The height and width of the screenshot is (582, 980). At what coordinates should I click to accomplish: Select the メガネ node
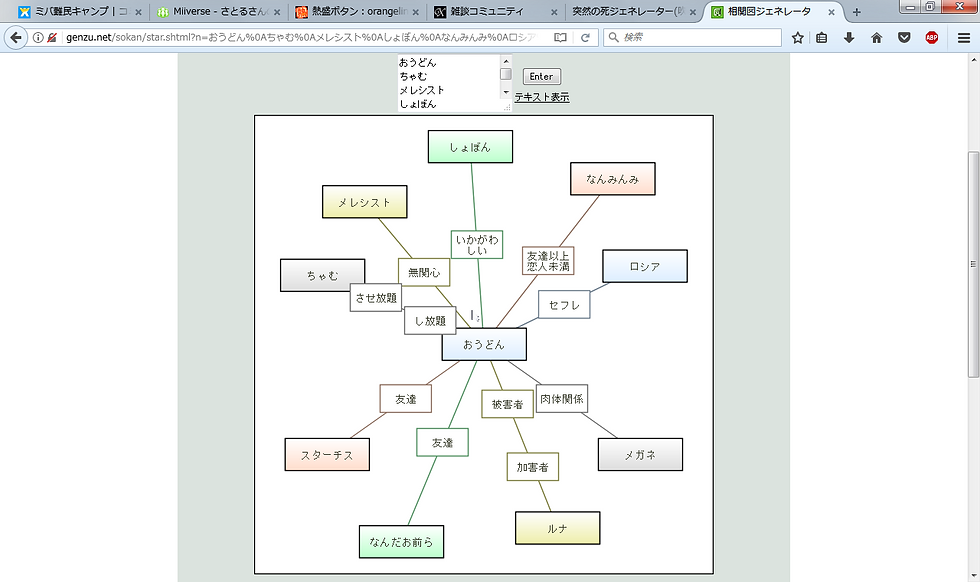coord(640,454)
